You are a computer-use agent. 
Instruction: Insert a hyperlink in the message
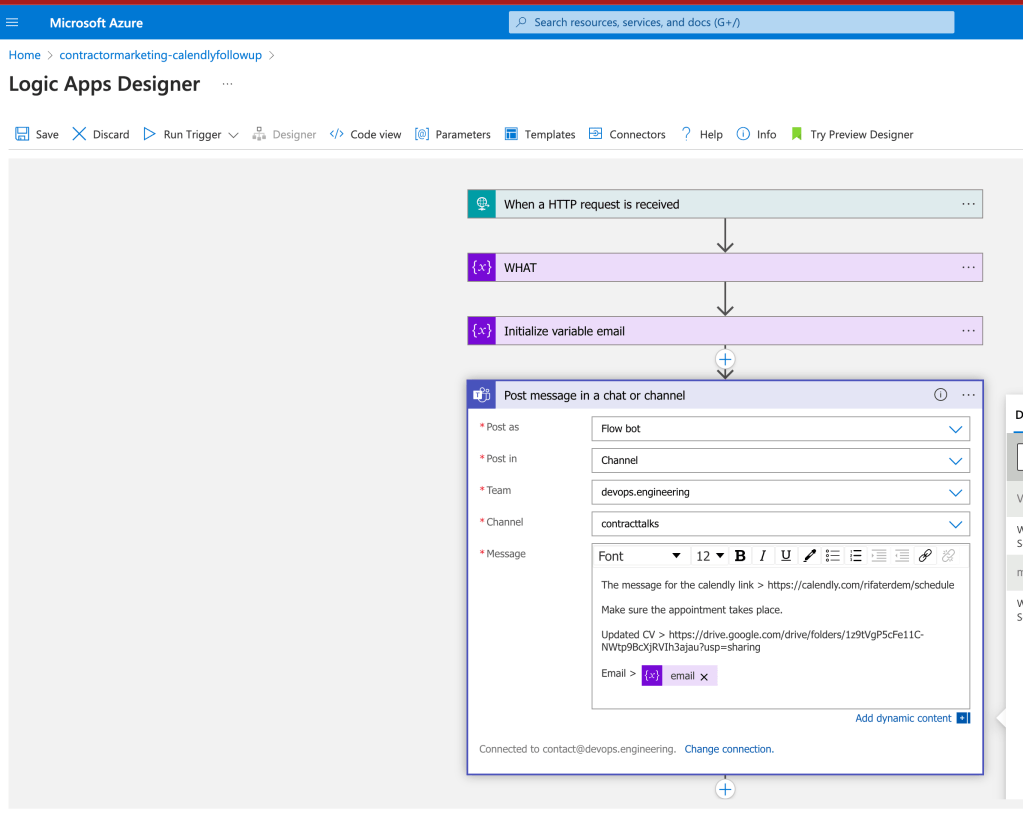[x=925, y=556]
